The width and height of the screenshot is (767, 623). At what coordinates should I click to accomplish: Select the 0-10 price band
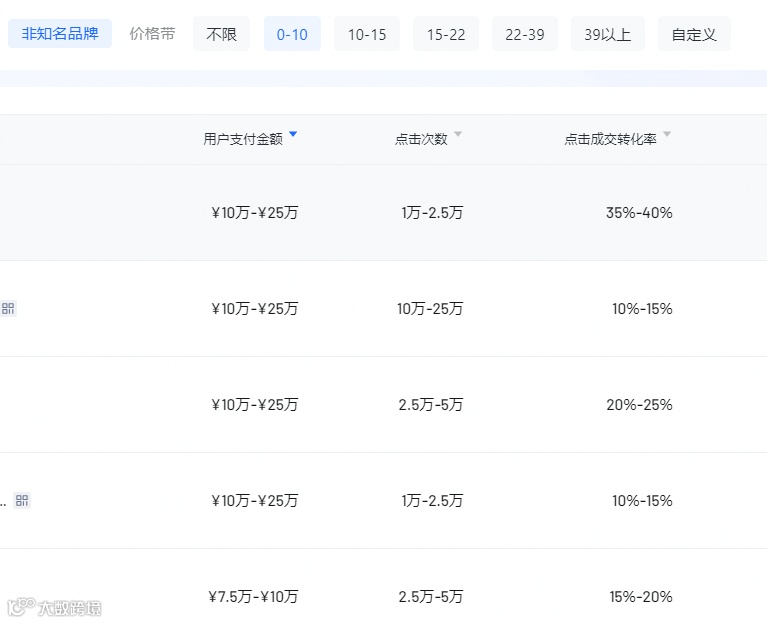292,34
